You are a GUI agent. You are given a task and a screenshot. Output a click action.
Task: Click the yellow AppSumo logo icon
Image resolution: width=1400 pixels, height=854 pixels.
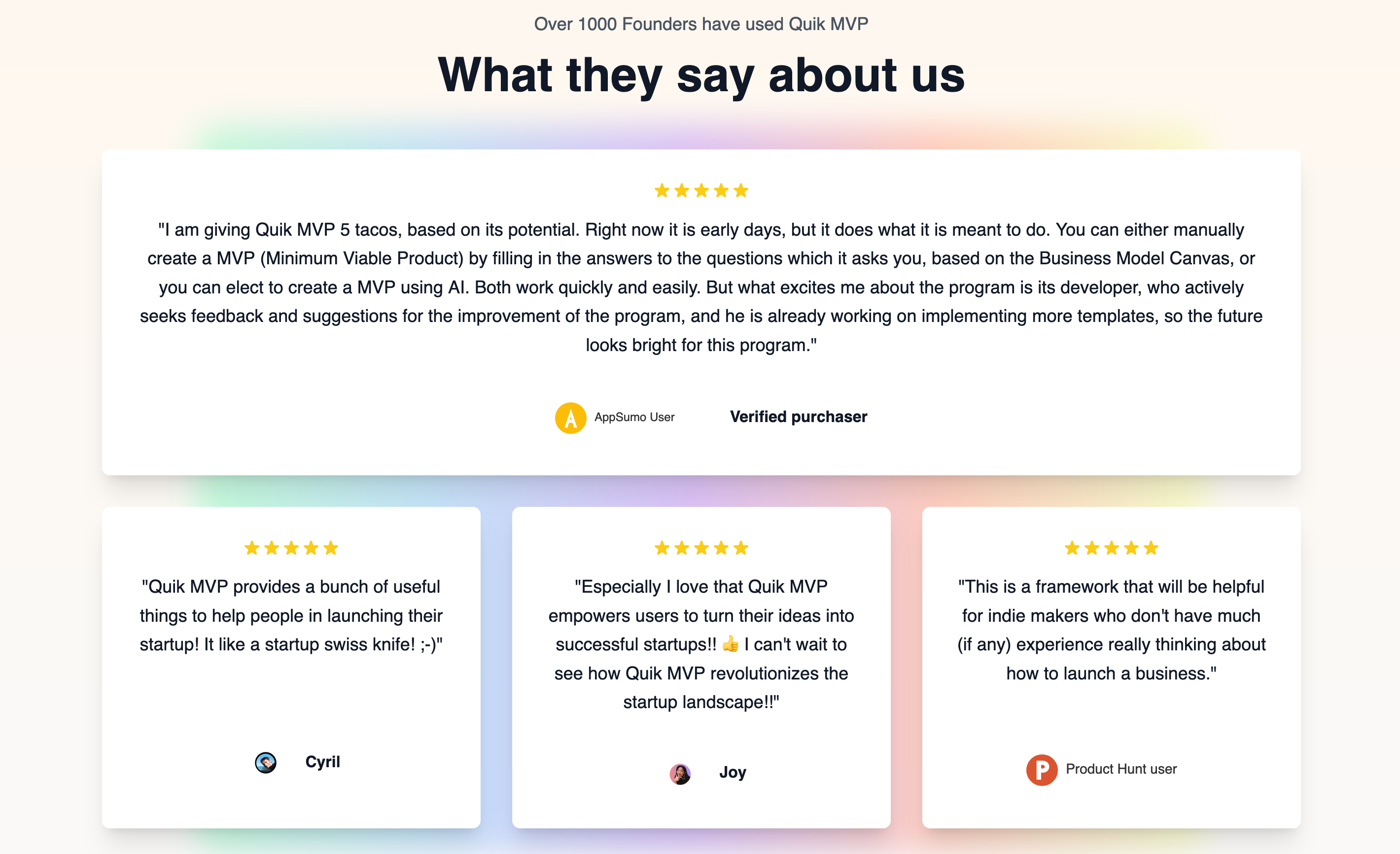[570, 418]
